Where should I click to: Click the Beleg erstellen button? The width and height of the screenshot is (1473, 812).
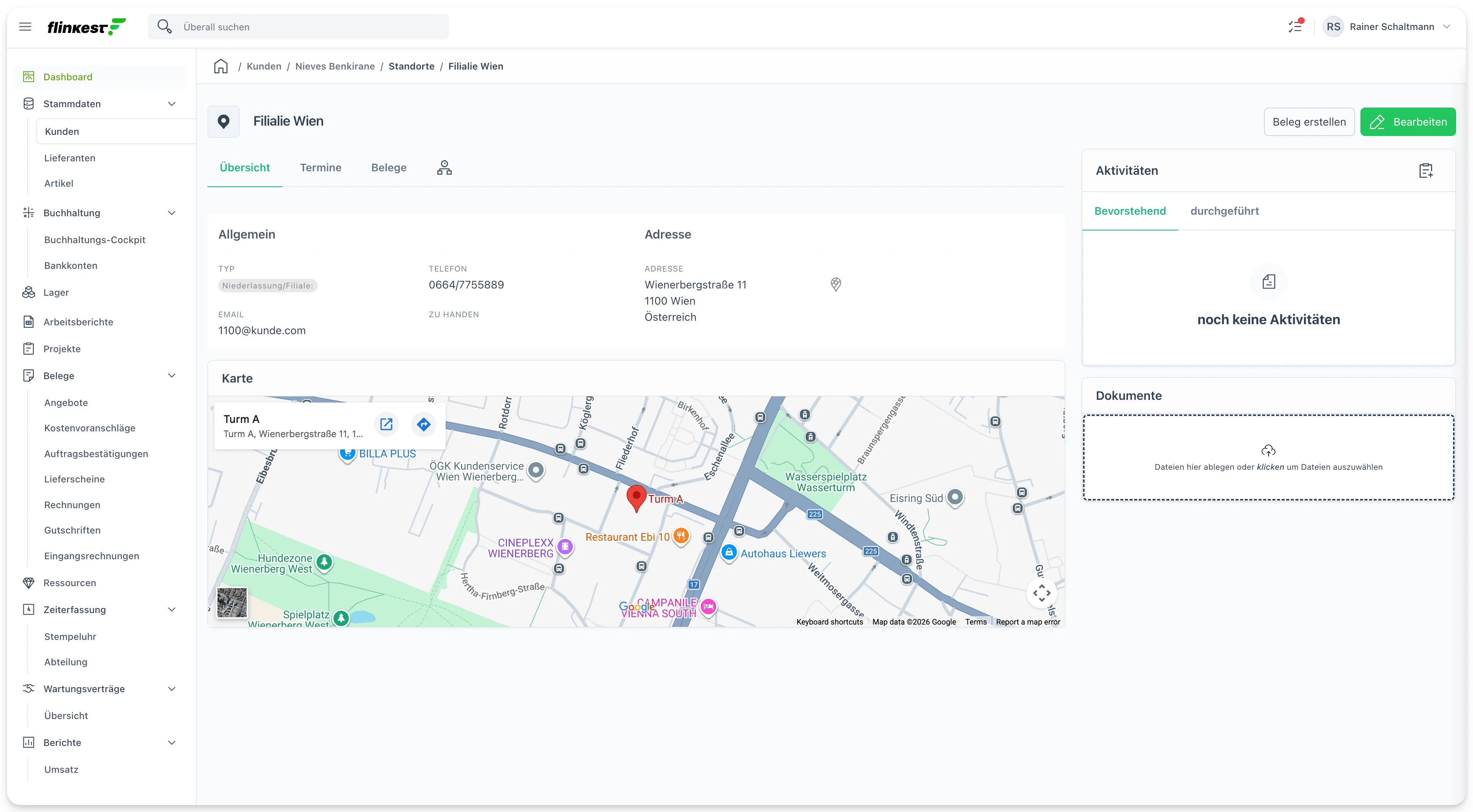point(1309,122)
